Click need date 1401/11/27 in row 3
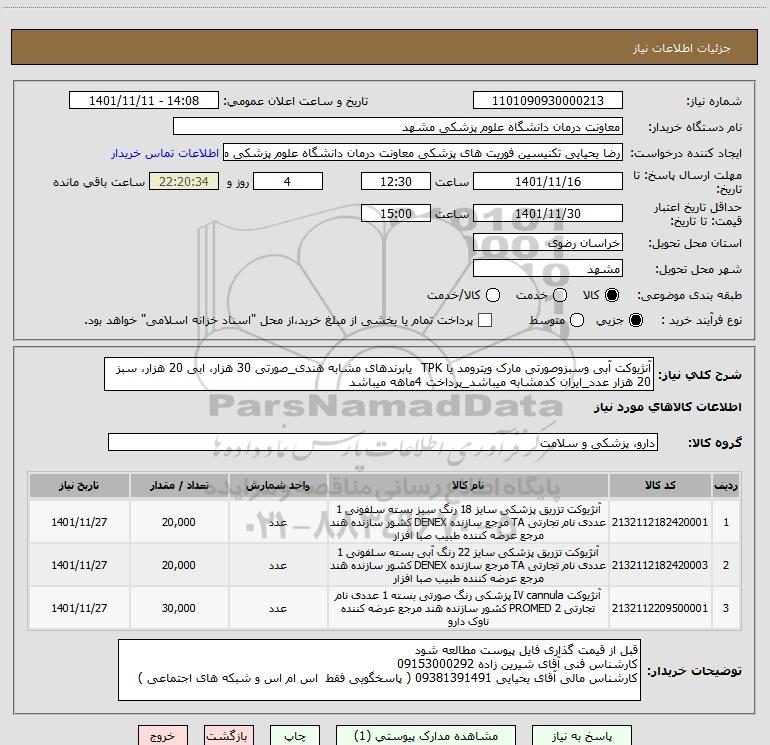The height and width of the screenshot is (745, 770). [79, 608]
